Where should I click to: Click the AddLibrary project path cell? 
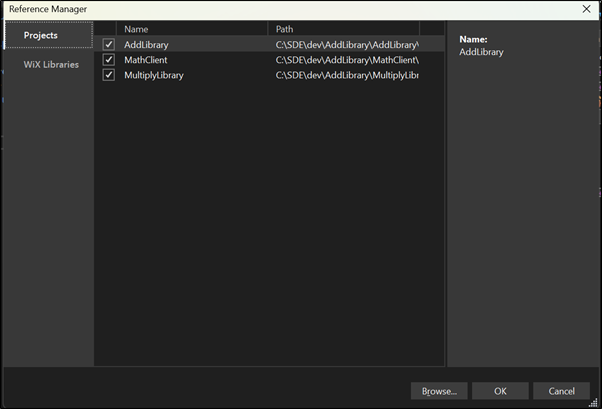(x=347, y=45)
